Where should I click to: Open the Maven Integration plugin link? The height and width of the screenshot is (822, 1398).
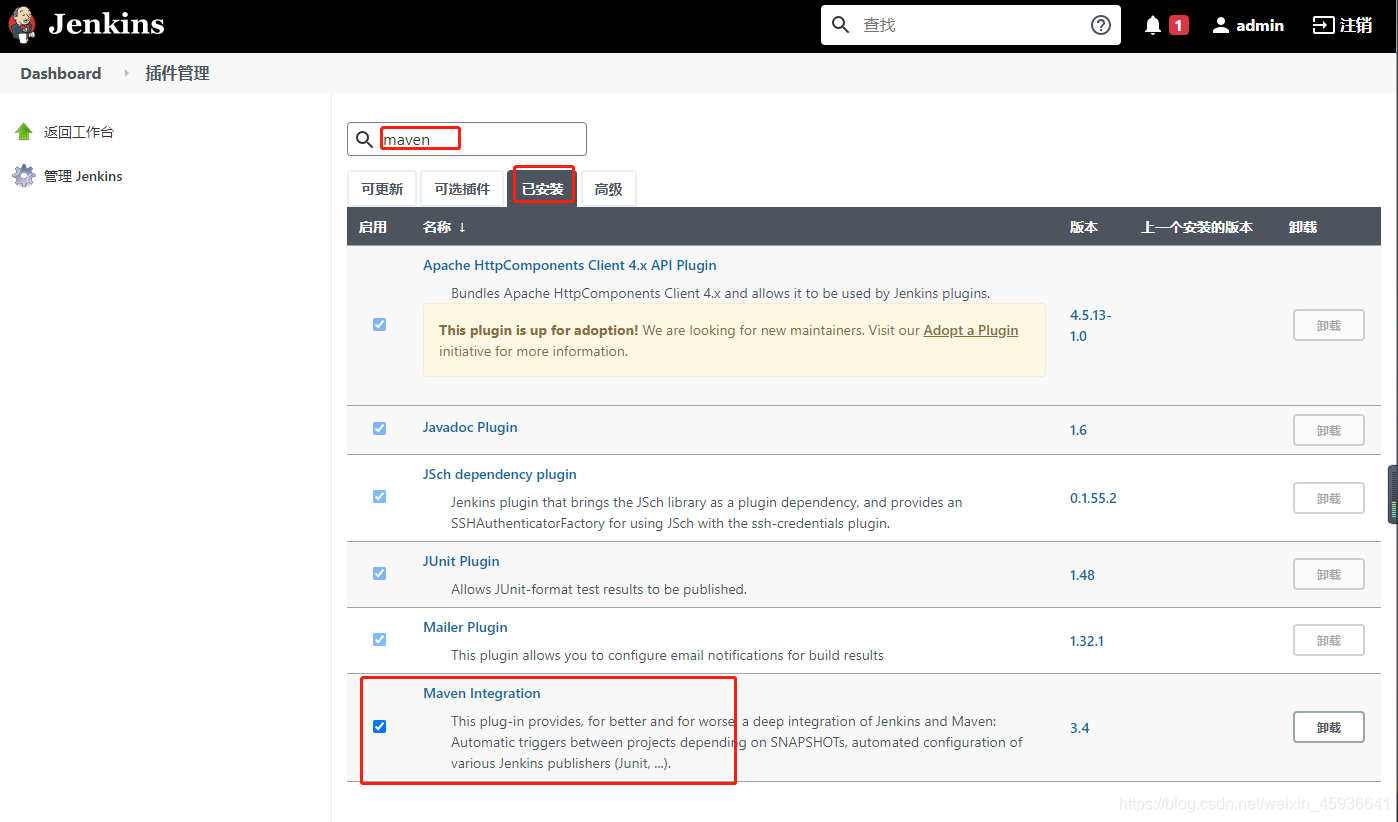pyautogui.click(x=482, y=693)
